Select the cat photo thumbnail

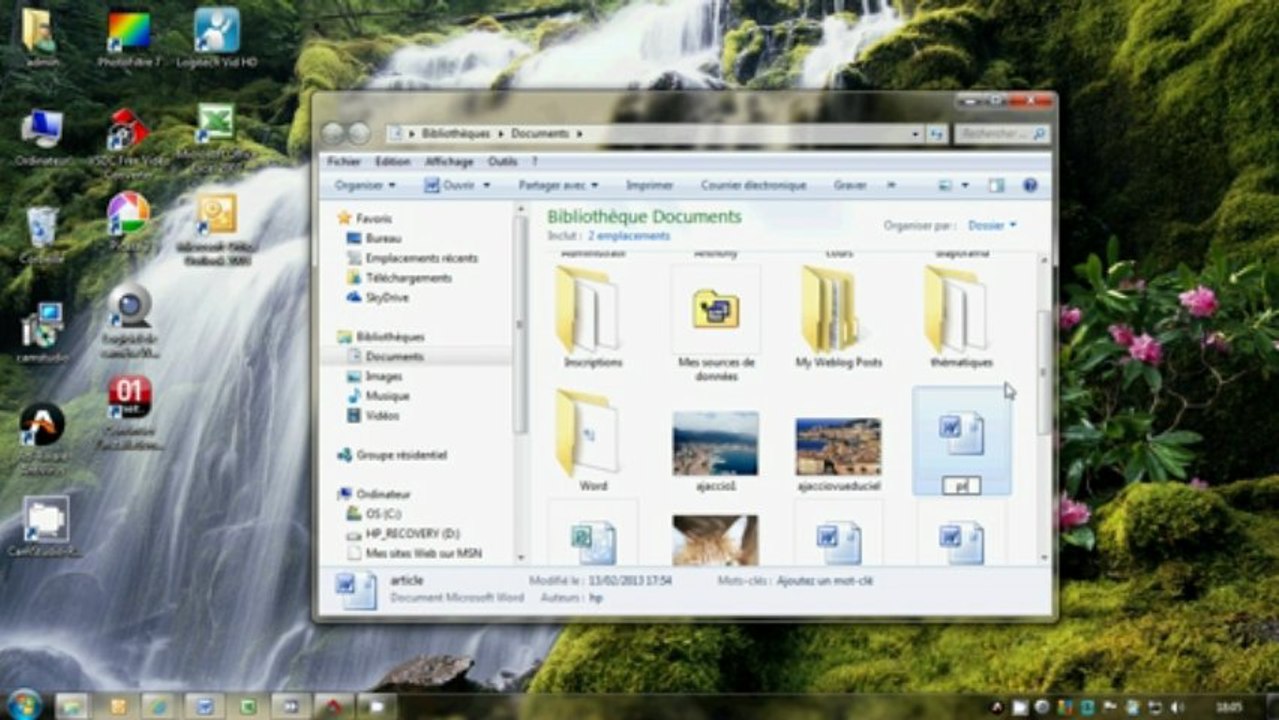tap(716, 540)
